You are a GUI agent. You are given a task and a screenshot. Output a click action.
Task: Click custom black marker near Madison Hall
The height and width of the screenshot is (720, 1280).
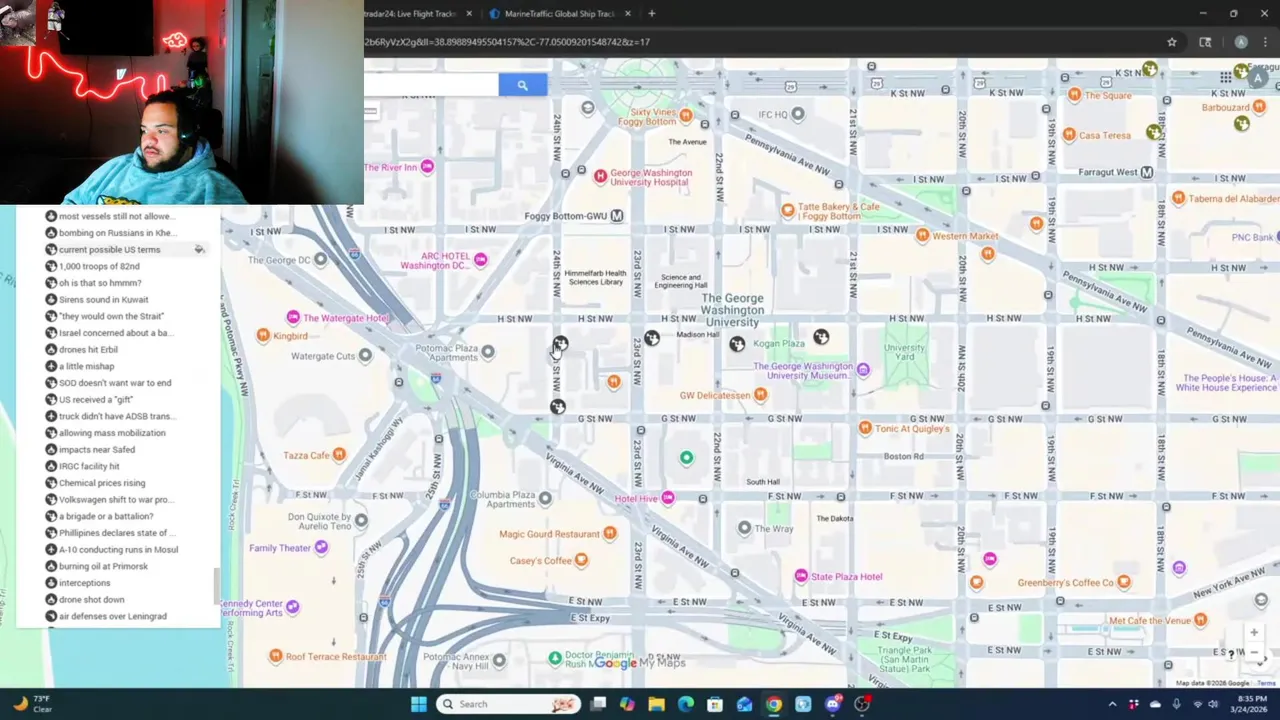[652, 338]
